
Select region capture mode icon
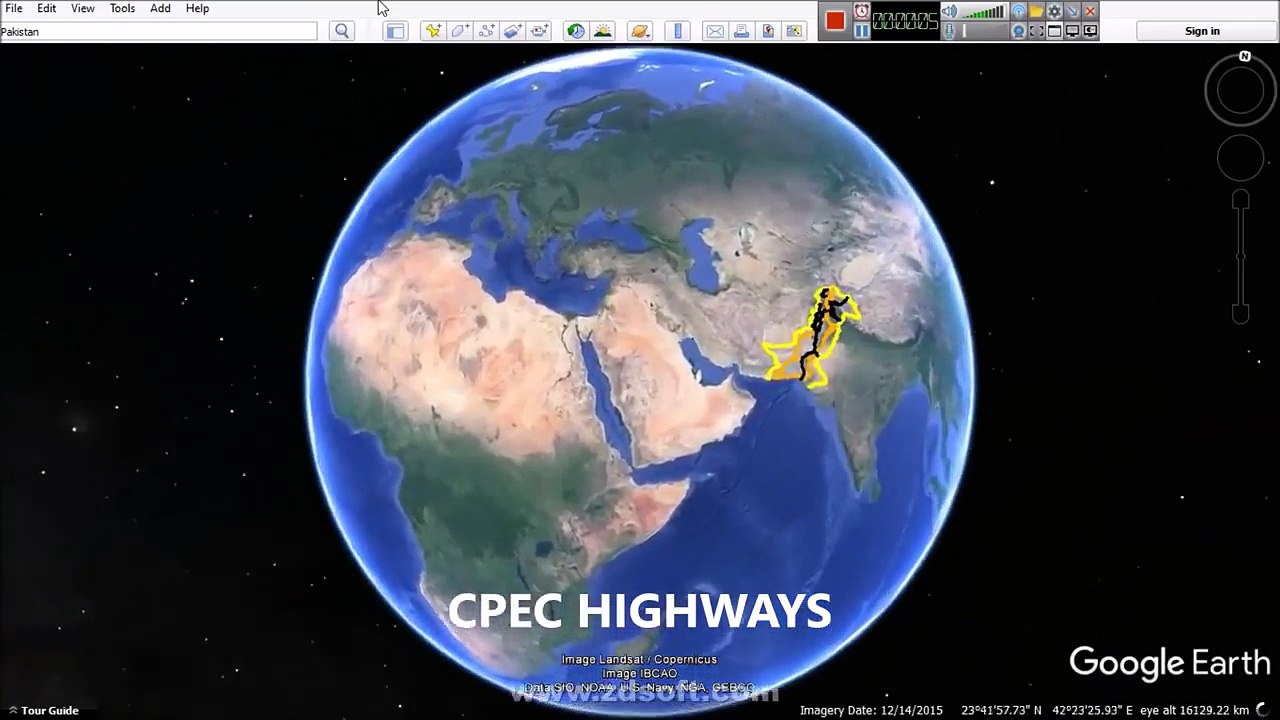click(1036, 31)
